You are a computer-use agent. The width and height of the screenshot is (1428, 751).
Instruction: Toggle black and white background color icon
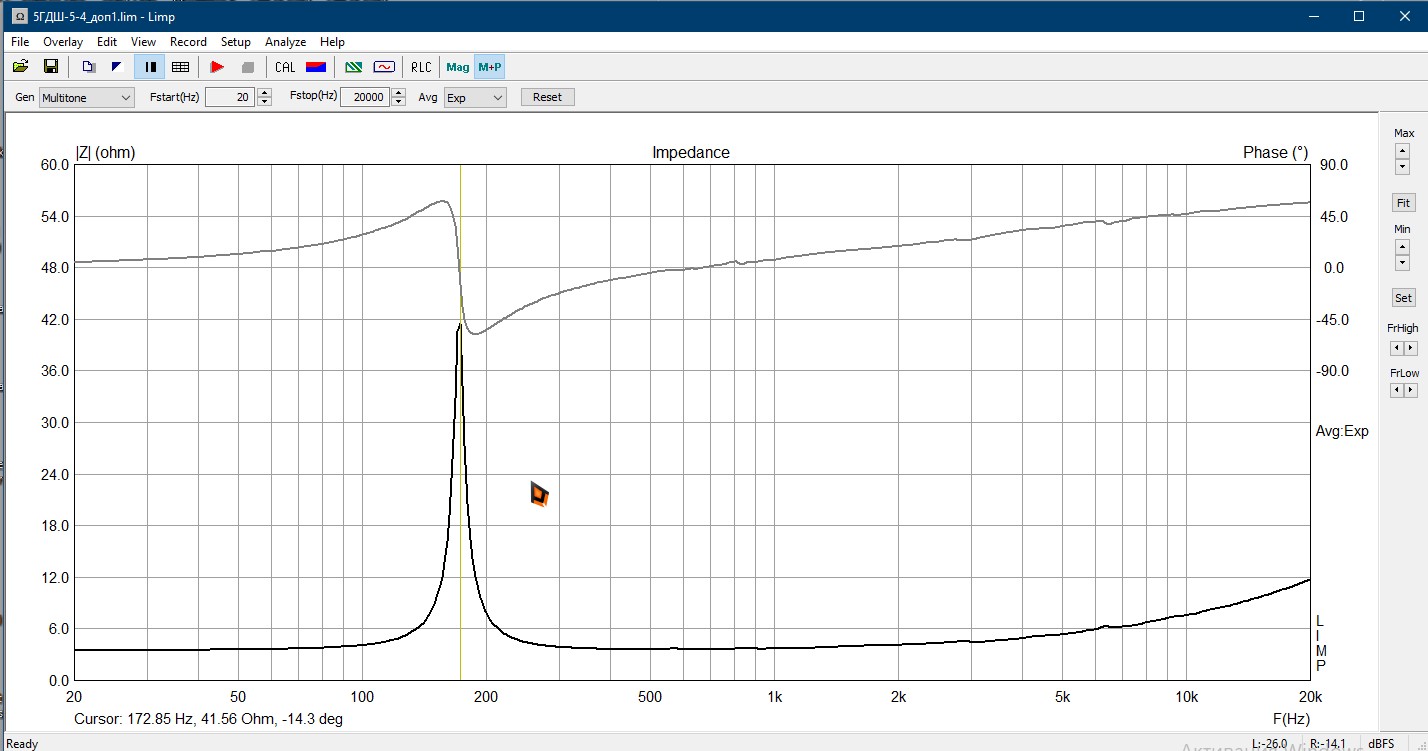116,67
